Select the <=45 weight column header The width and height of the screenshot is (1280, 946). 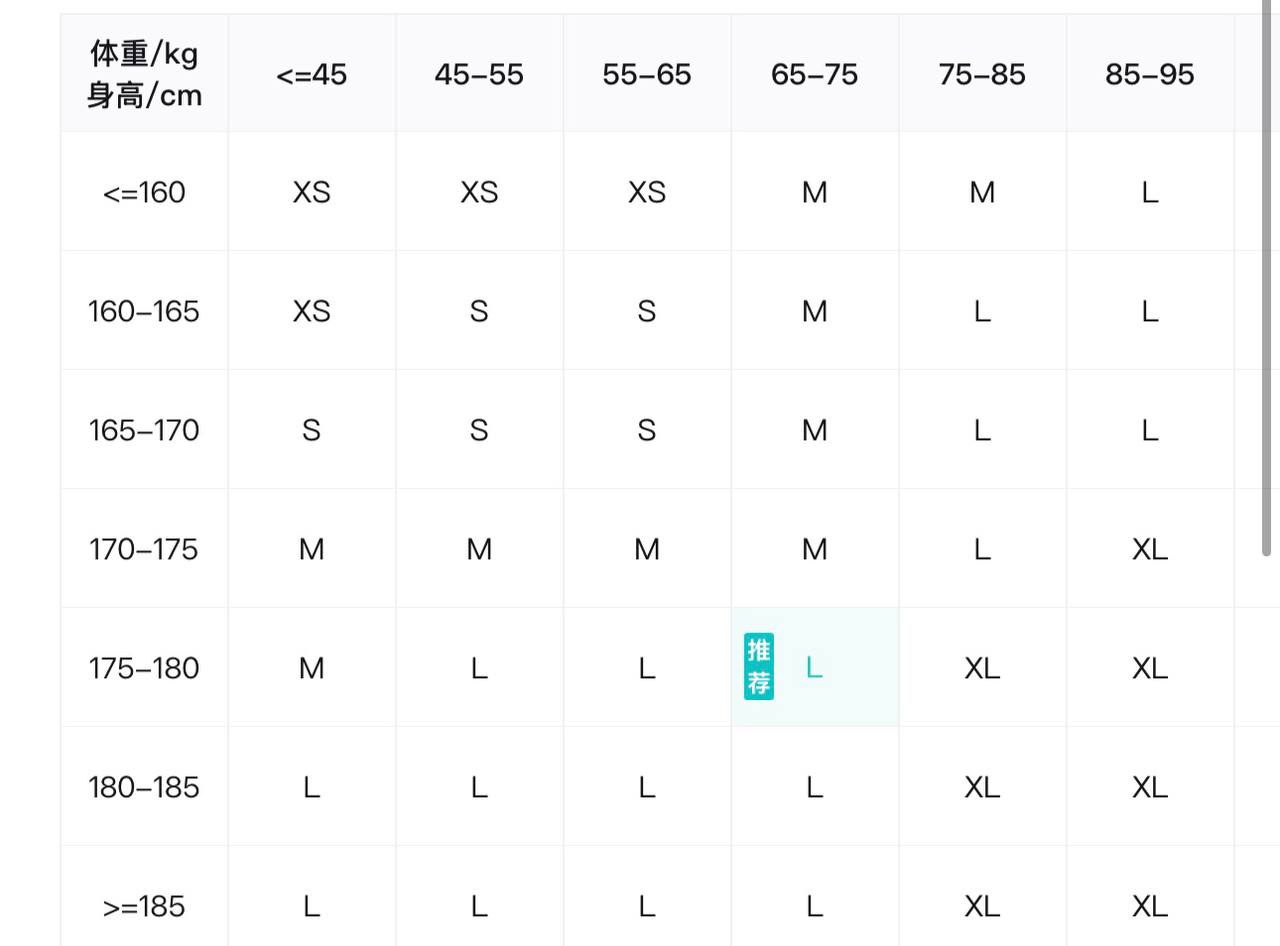coord(311,75)
